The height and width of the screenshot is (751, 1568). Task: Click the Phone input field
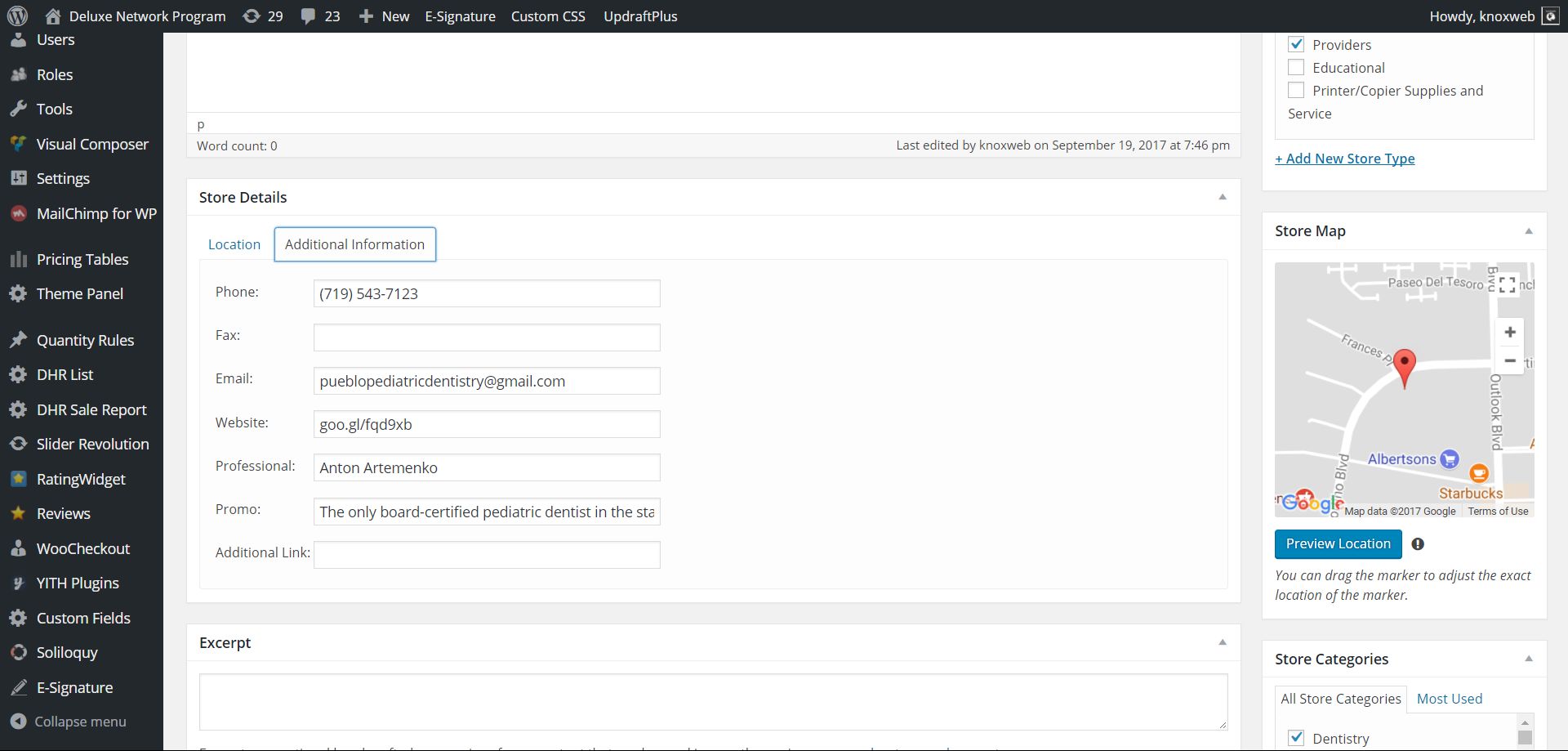pyautogui.click(x=487, y=293)
